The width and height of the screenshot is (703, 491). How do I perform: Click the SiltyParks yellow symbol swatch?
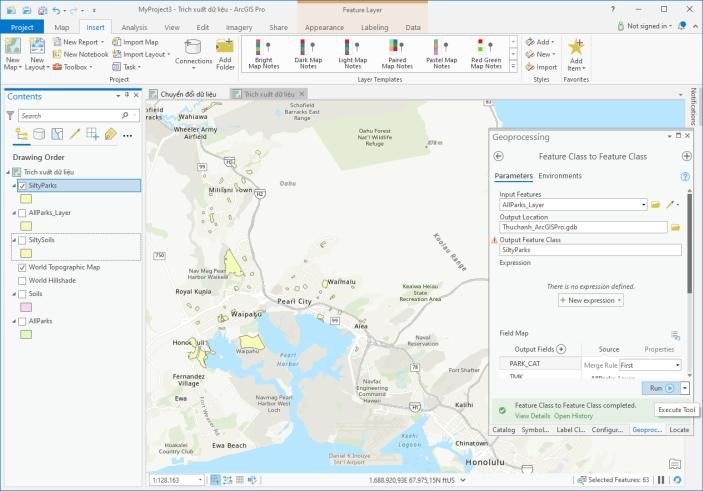pos(26,199)
